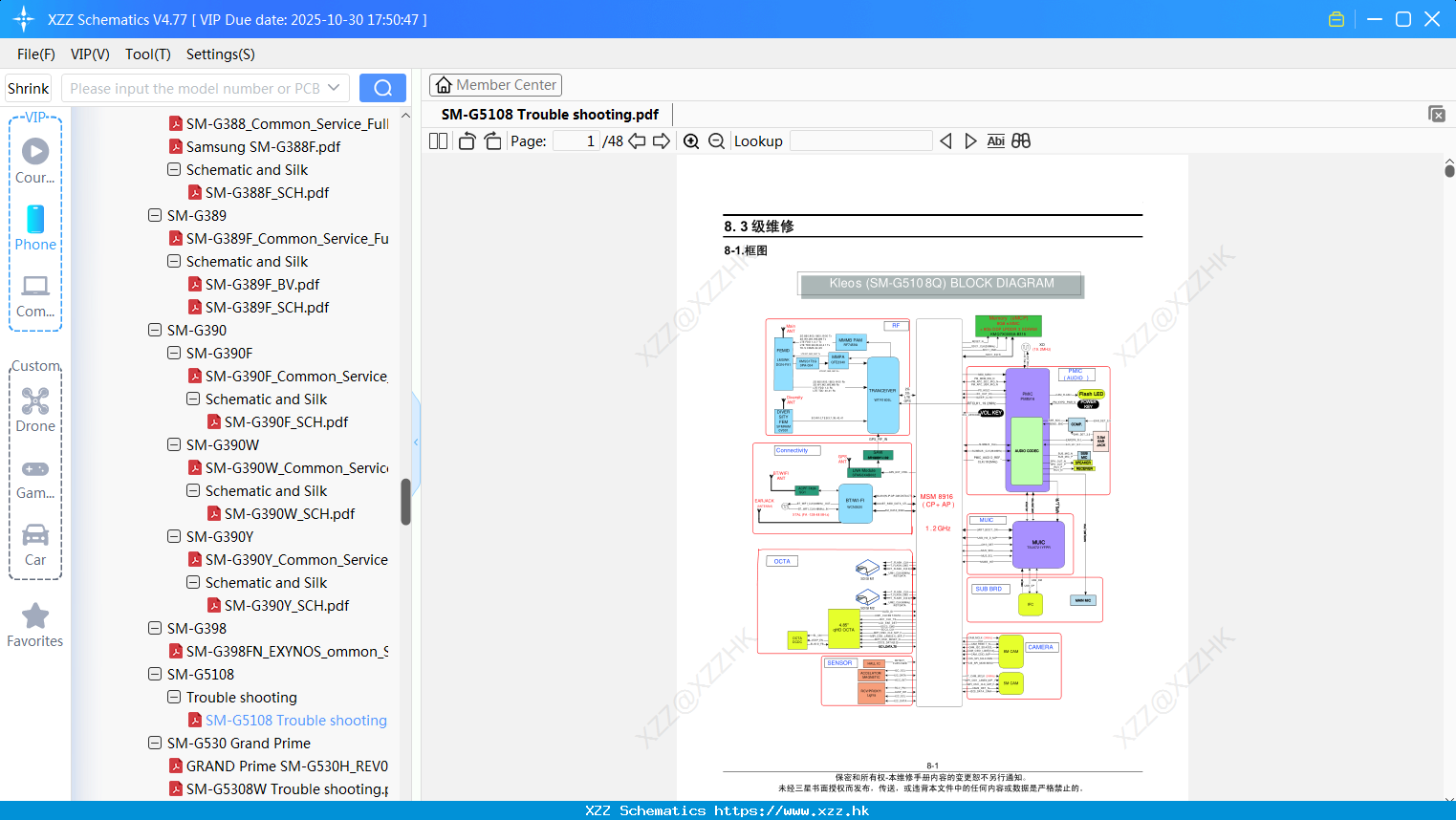Open the Settings(S) menu

point(221,54)
